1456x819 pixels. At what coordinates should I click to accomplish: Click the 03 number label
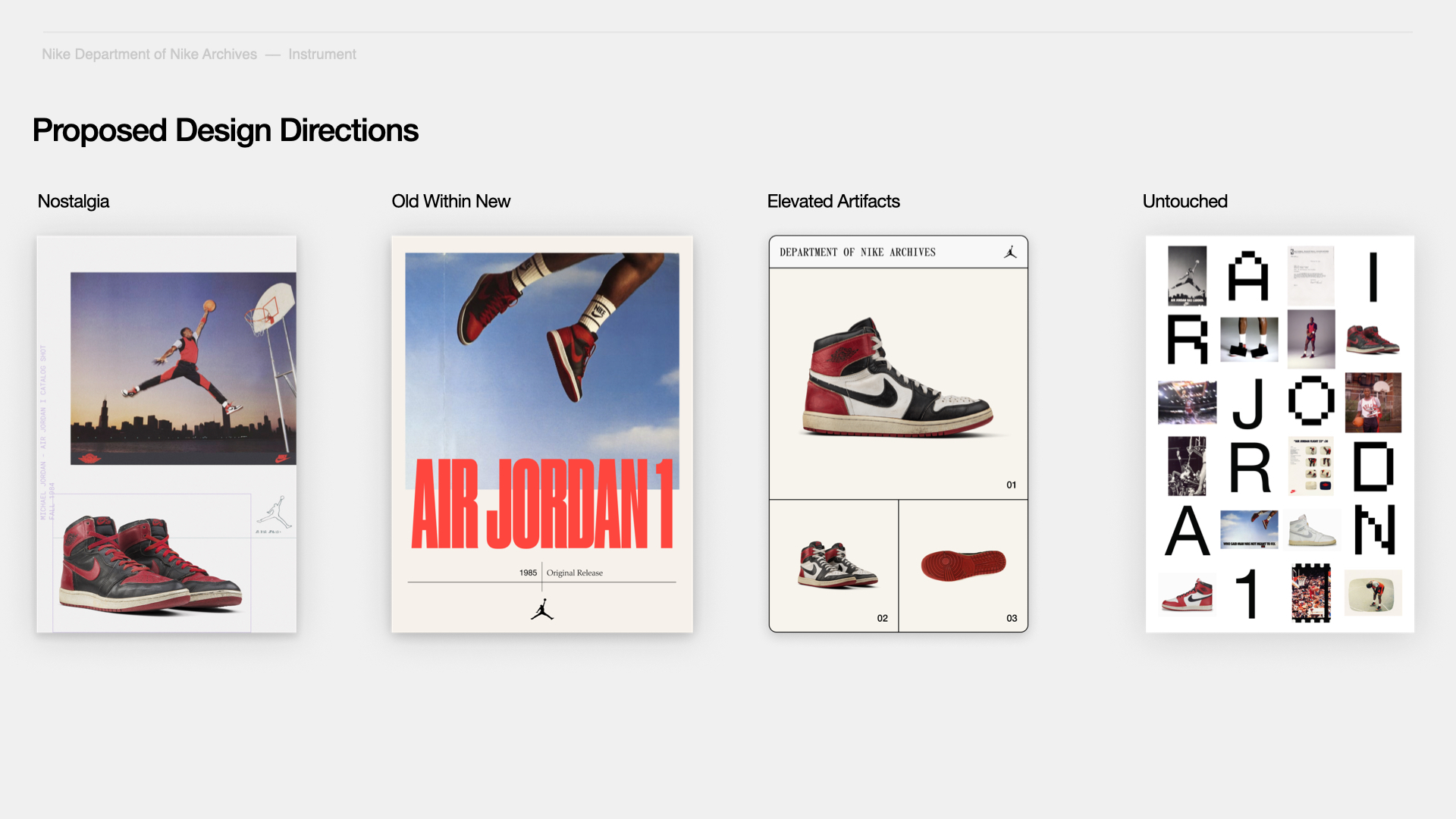pos(1012,618)
